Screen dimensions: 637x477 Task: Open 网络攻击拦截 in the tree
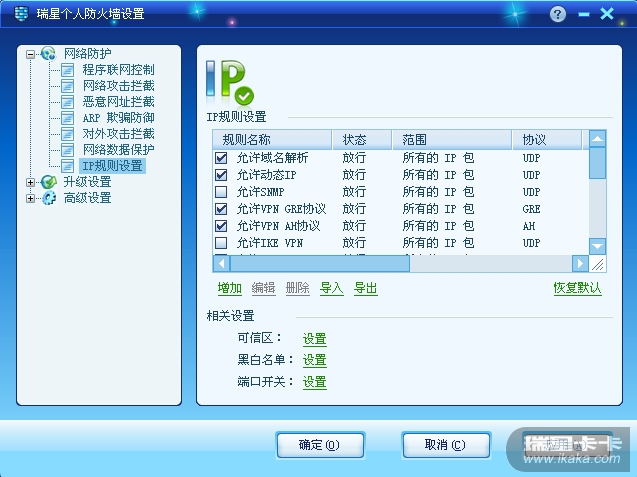pos(119,86)
